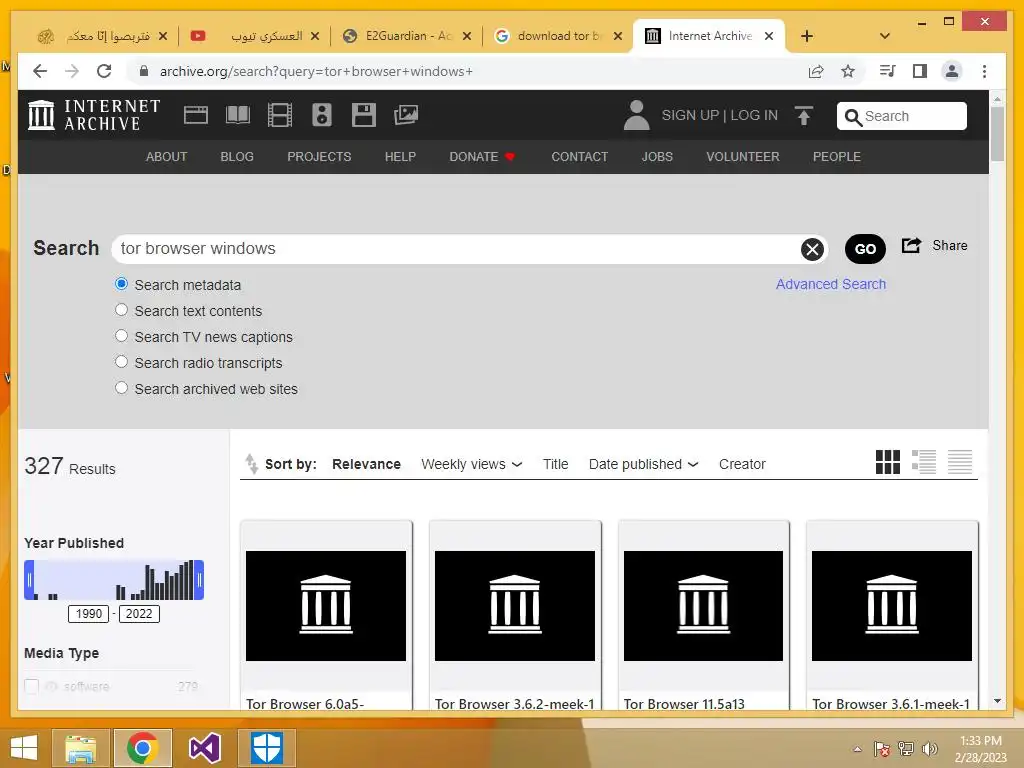Viewport: 1024px width, 768px height.
Task: Click right handle of year range slider
Action: pos(199,580)
